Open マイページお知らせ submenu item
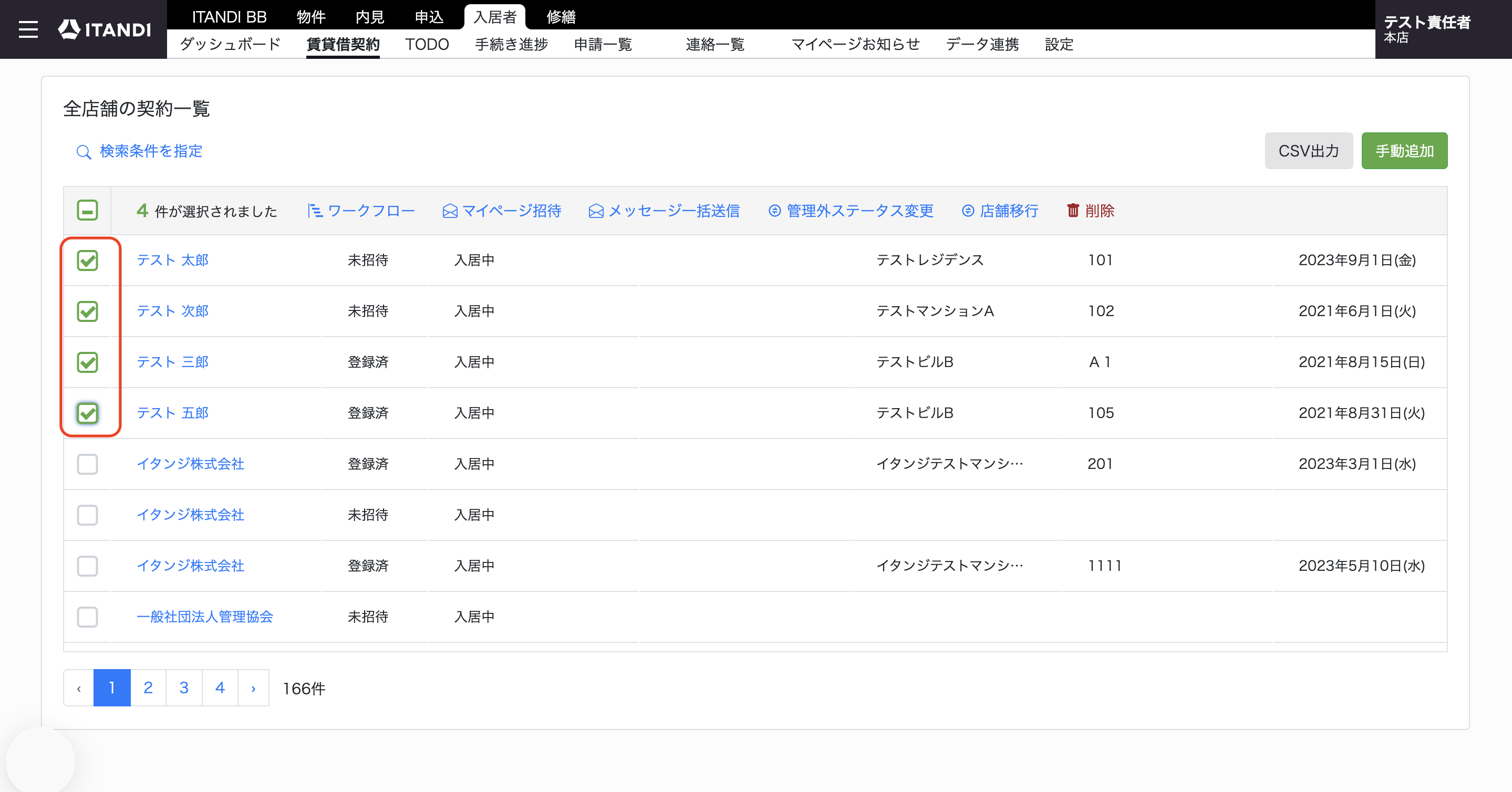This screenshot has width=1512, height=792. coord(855,44)
